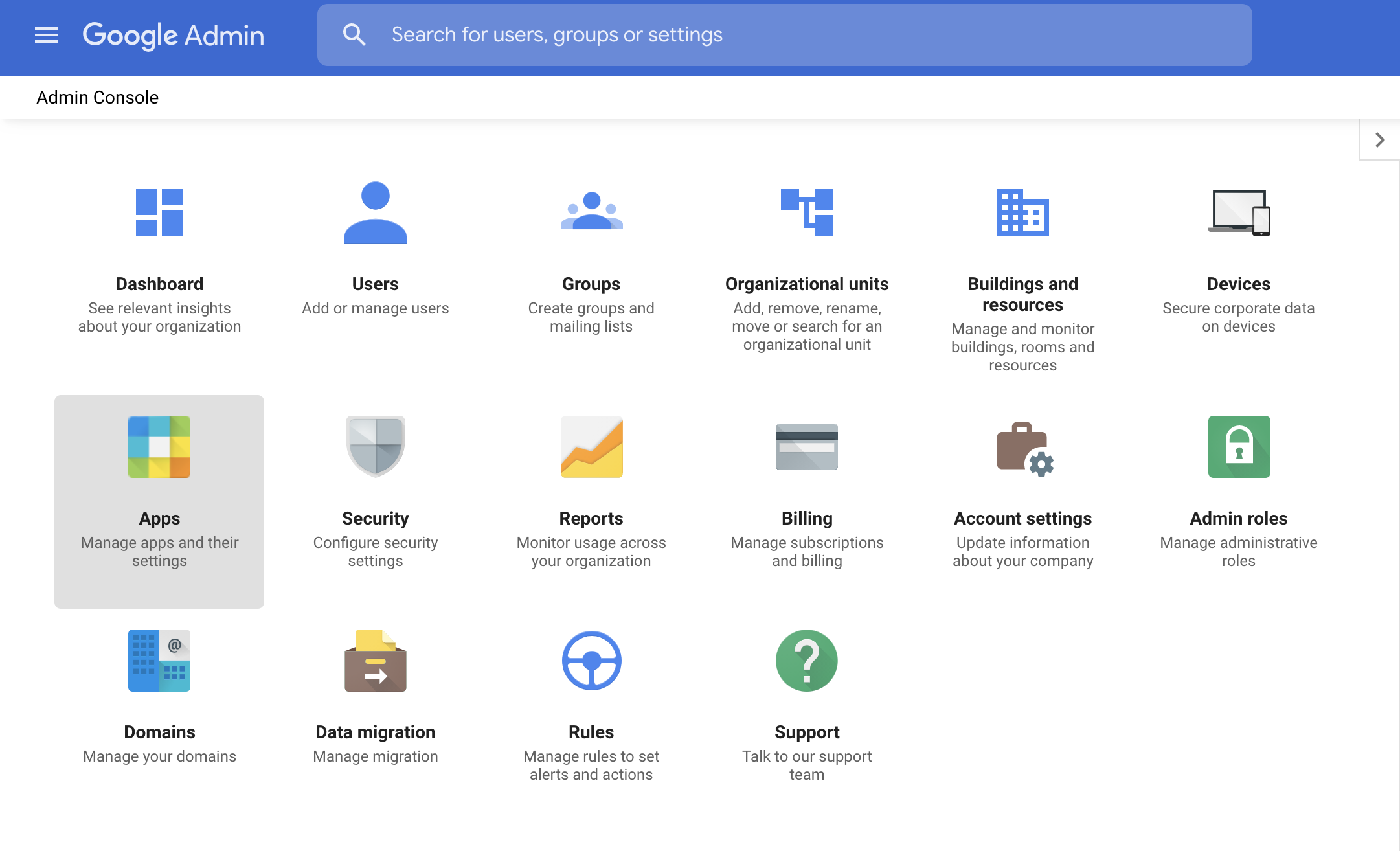Open the Data migration box icon
Image resolution: width=1400 pixels, height=851 pixels.
point(376,661)
